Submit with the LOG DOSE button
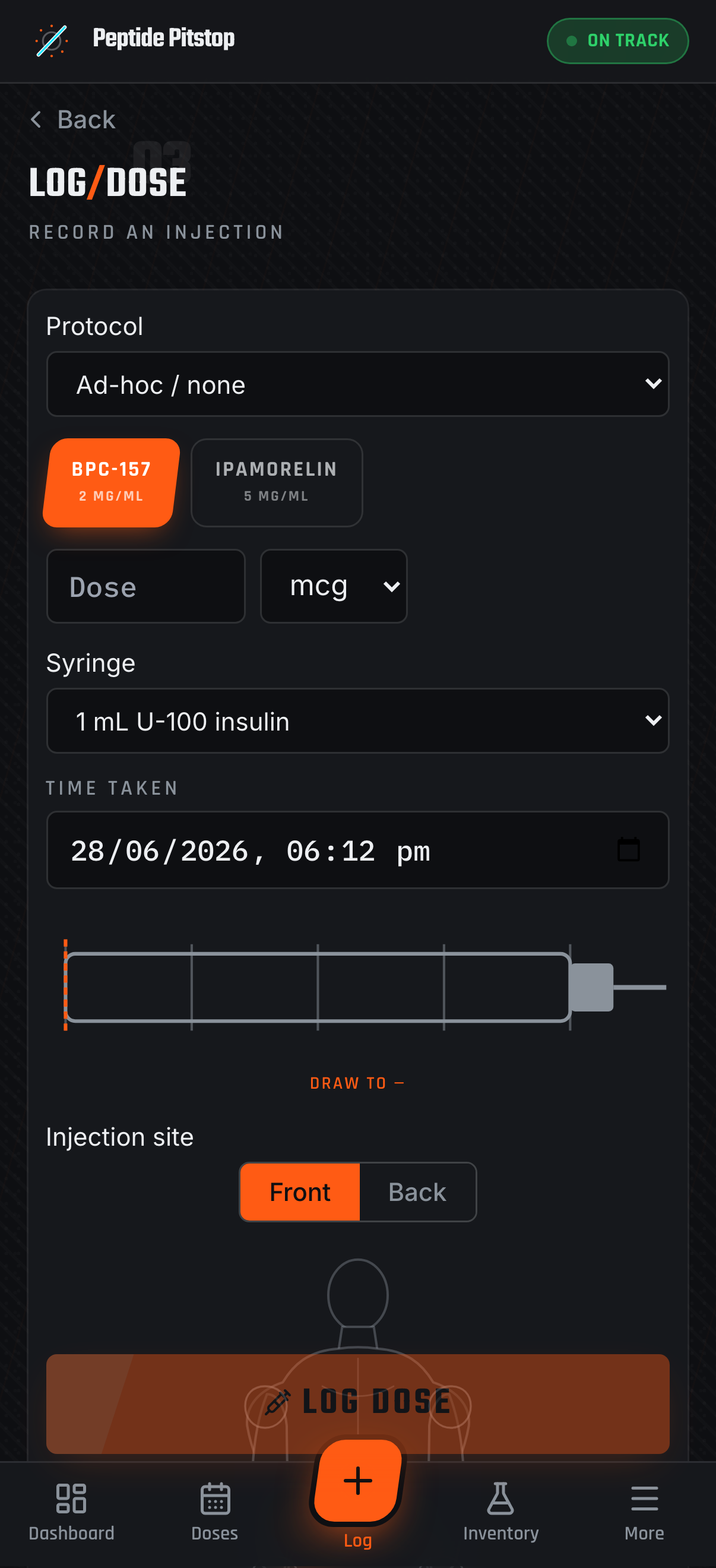This screenshot has width=716, height=1568. [x=357, y=1403]
